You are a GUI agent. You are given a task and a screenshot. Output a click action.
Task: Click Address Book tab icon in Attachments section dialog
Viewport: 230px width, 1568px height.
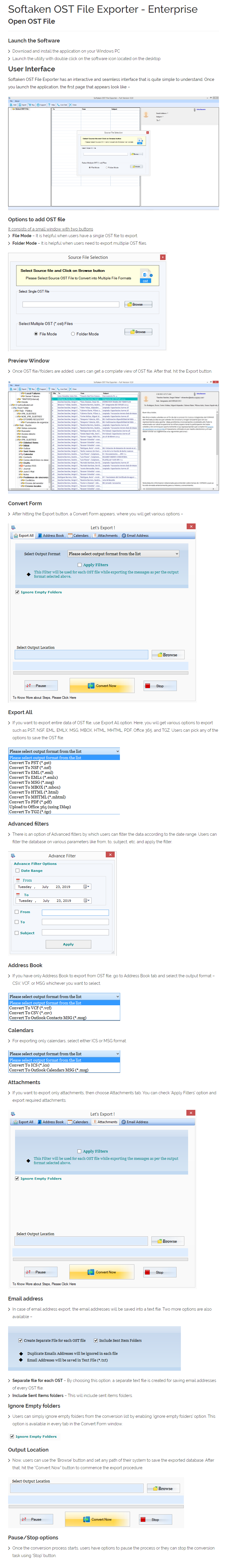coord(39,1122)
